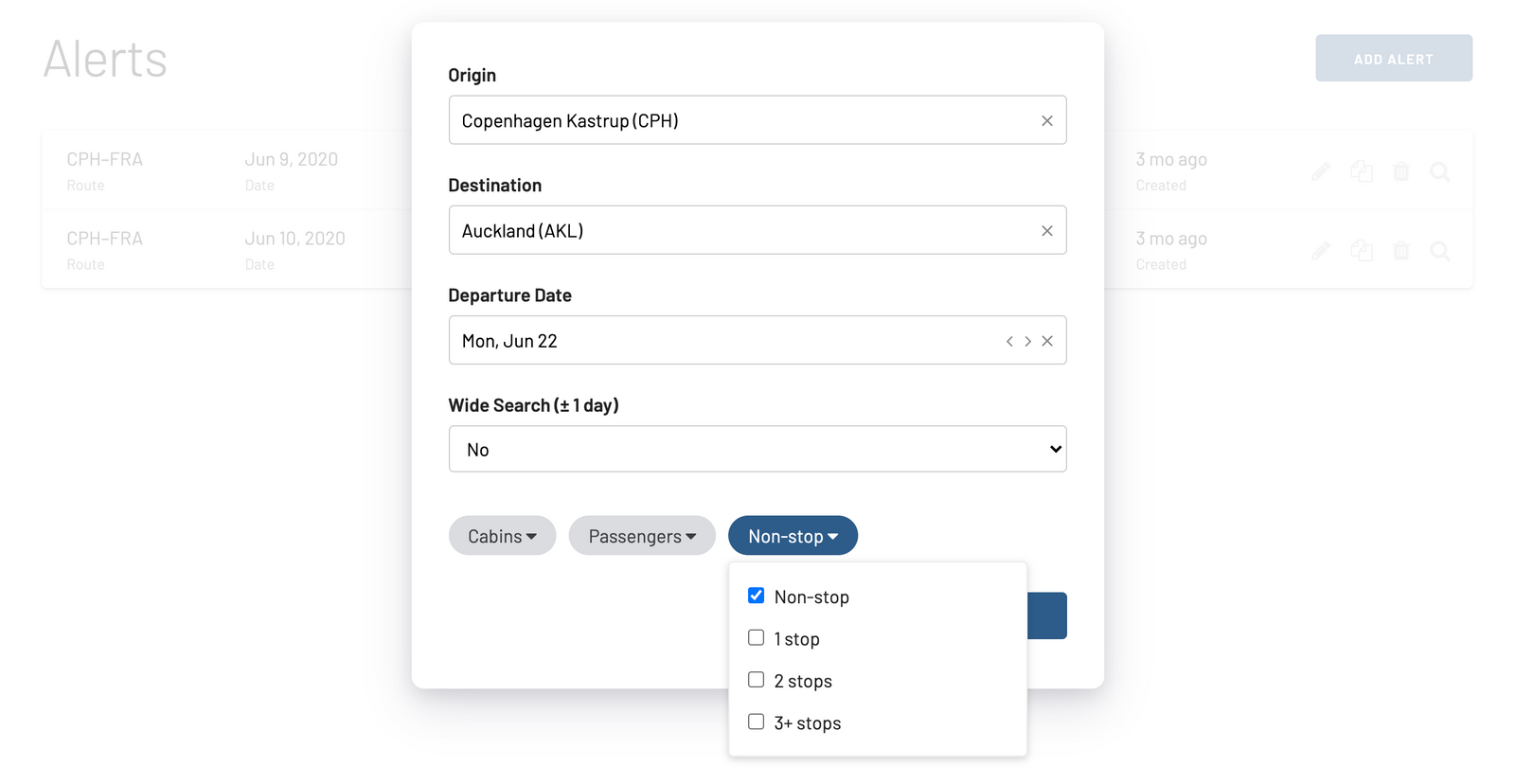1515x784 pixels.
Task: Check the 2 stops option
Action: click(x=756, y=679)
